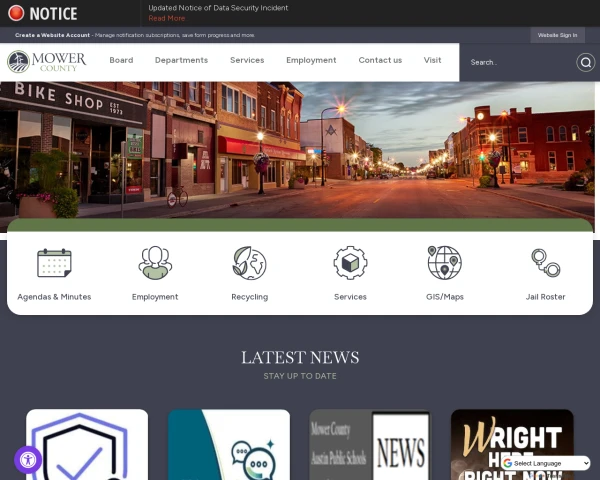
Task: Click the Services gear cube icon
Action: [x=350, y=263]
